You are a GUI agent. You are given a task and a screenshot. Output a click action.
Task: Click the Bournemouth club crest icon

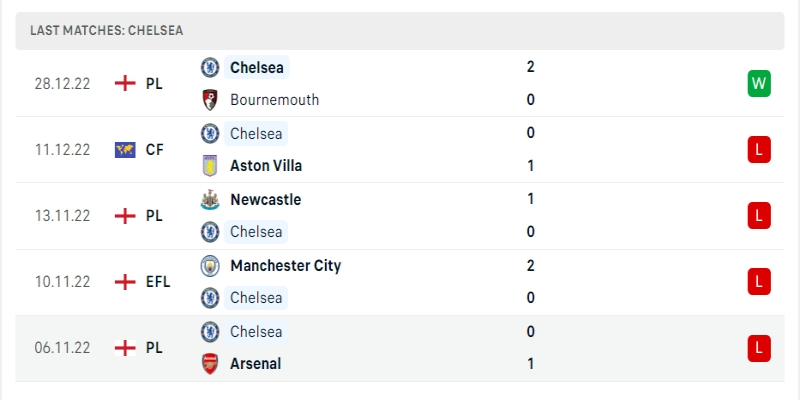pos(210,100)
